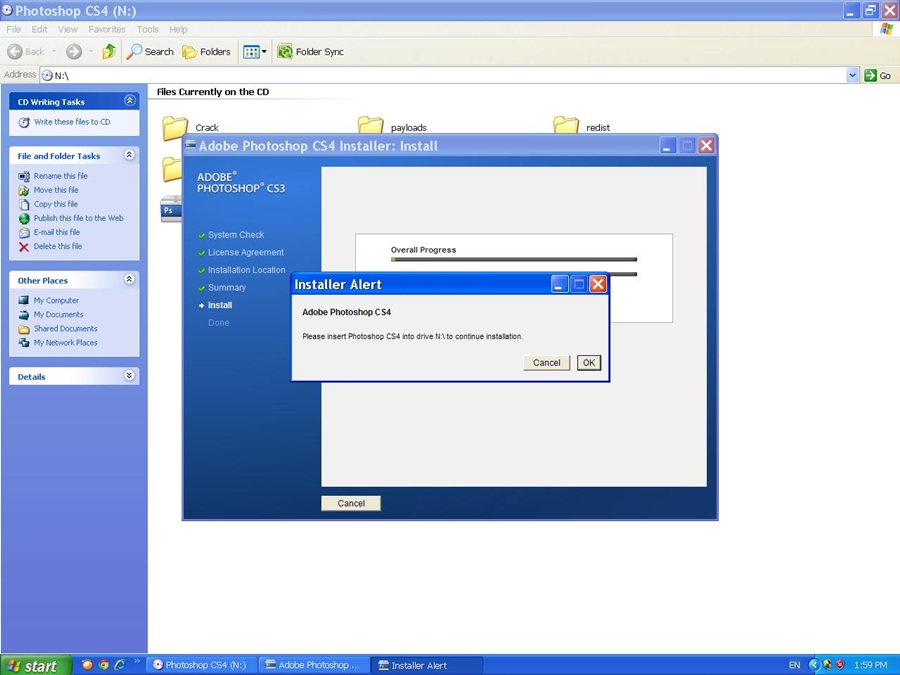The height and width of the screenshot is (675, 900).
Task: Expand the address bar dropdown arrow
Action: [x=852, y=75]
